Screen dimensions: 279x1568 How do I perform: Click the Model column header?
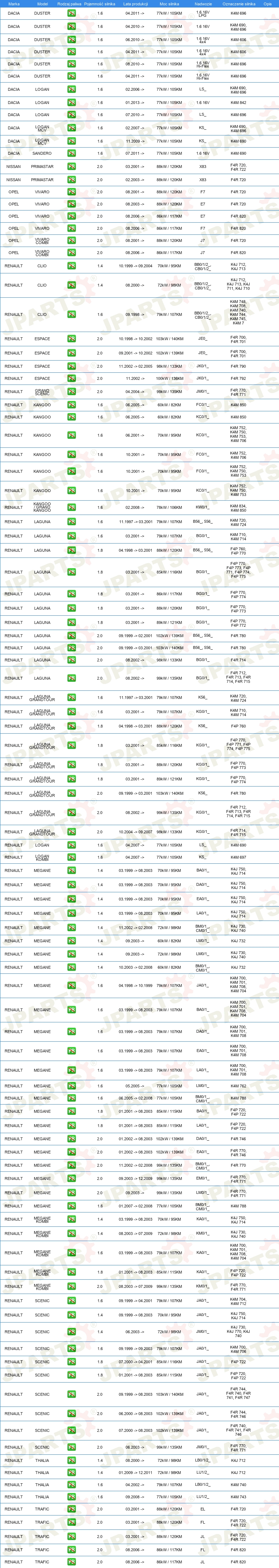[42, 4]
